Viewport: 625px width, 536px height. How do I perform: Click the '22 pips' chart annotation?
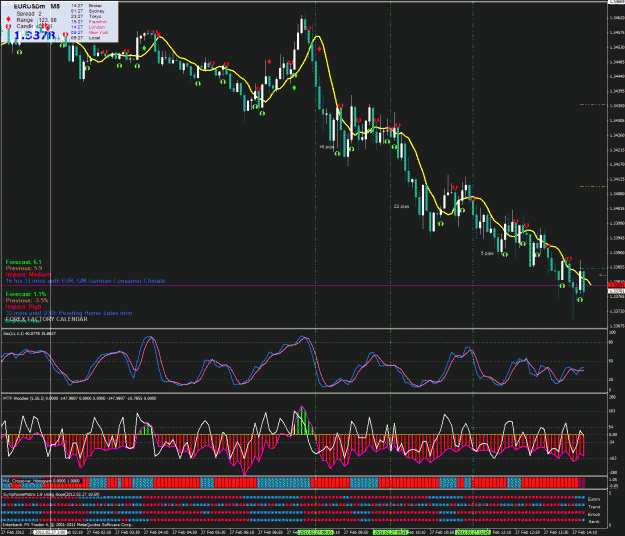tap(401, 206)
